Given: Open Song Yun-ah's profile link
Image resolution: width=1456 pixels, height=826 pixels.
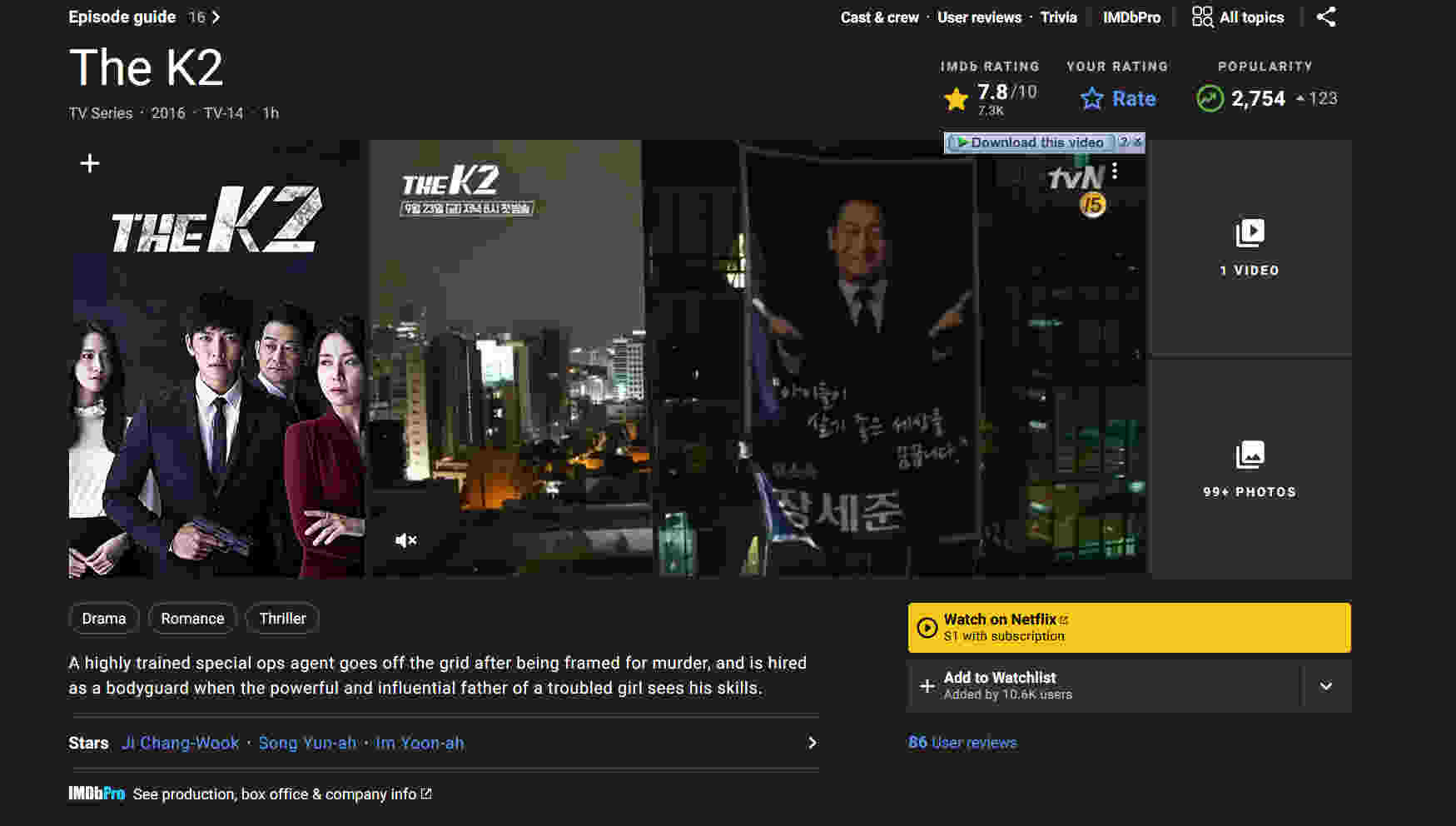Looking at the screenshot, I should pos(307,743).
